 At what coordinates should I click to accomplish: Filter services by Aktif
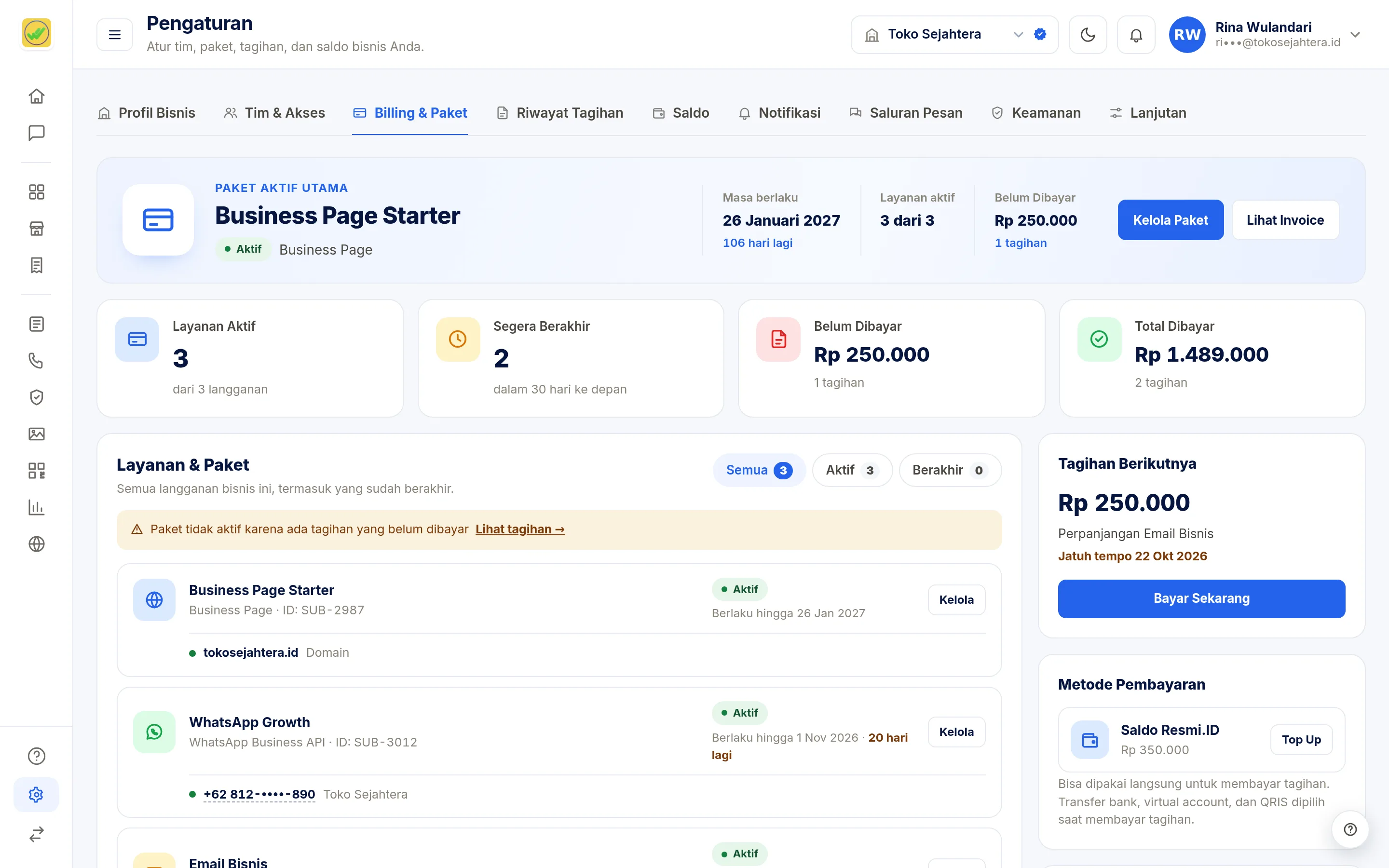[x=852, y=470]
